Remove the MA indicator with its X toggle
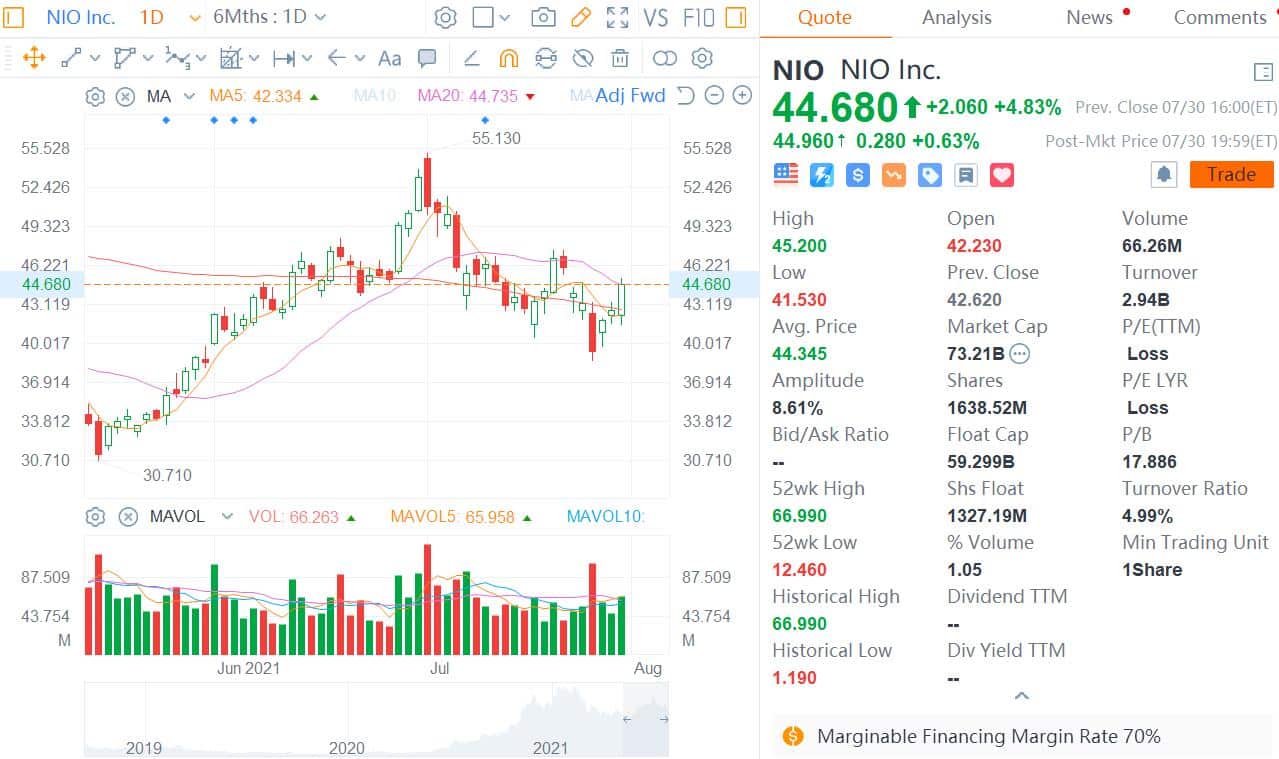The image size is (1279, 759). coord(126,95)
